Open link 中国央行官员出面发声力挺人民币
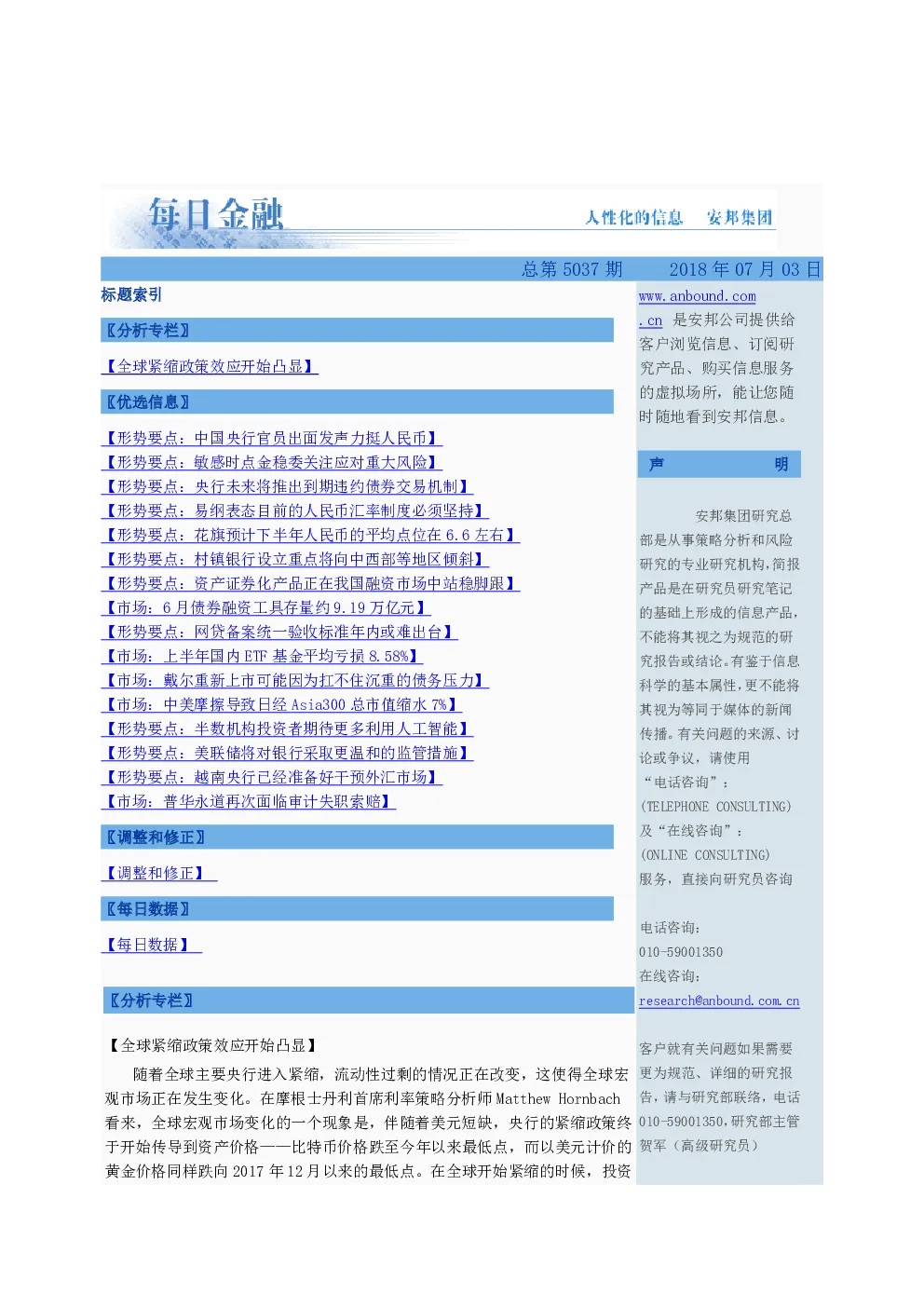Viewport: 924px width, 1307px height. click(271, 438)
